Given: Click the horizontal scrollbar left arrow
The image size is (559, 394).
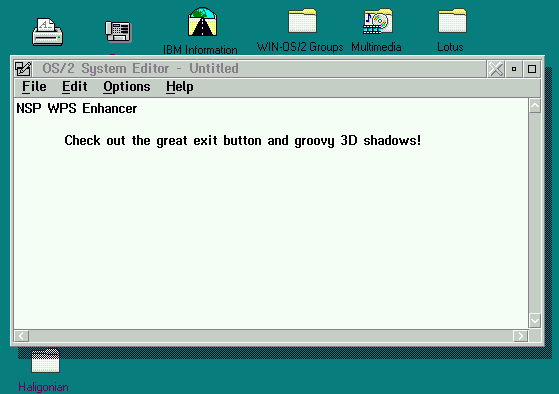Looking at the screenshot, I should click(22, 336).
